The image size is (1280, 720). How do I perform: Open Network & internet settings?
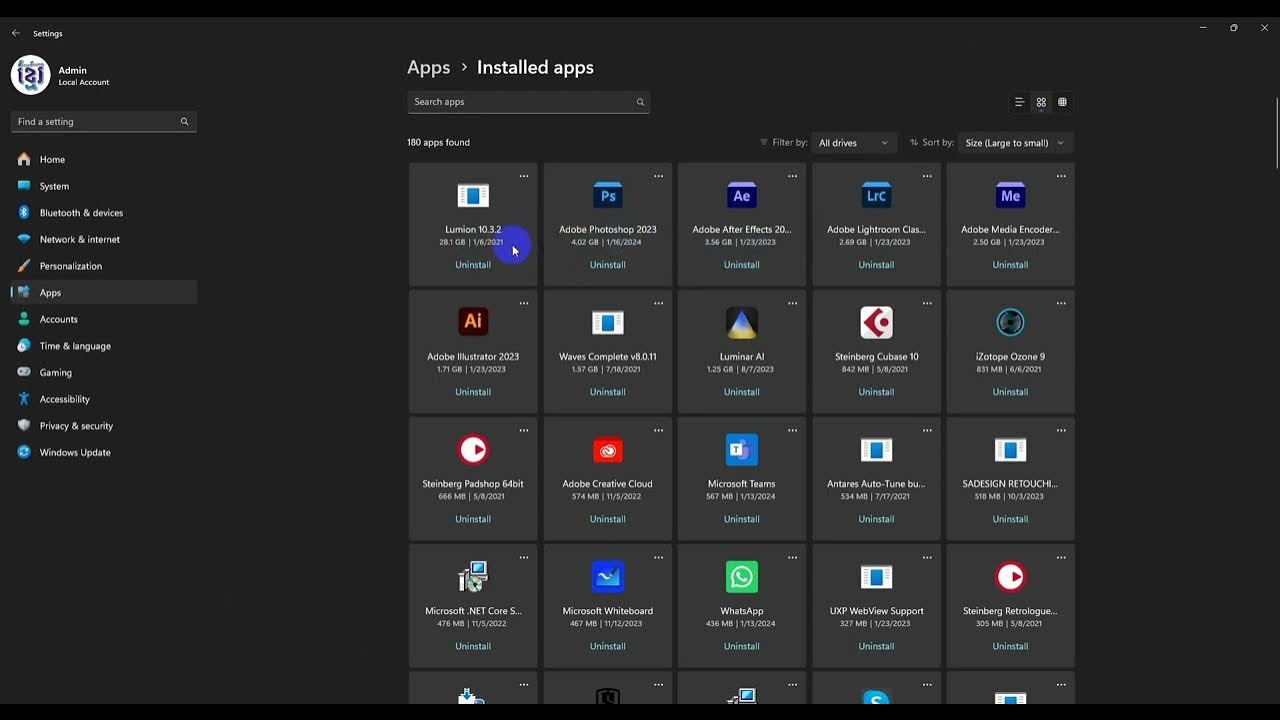104,239
